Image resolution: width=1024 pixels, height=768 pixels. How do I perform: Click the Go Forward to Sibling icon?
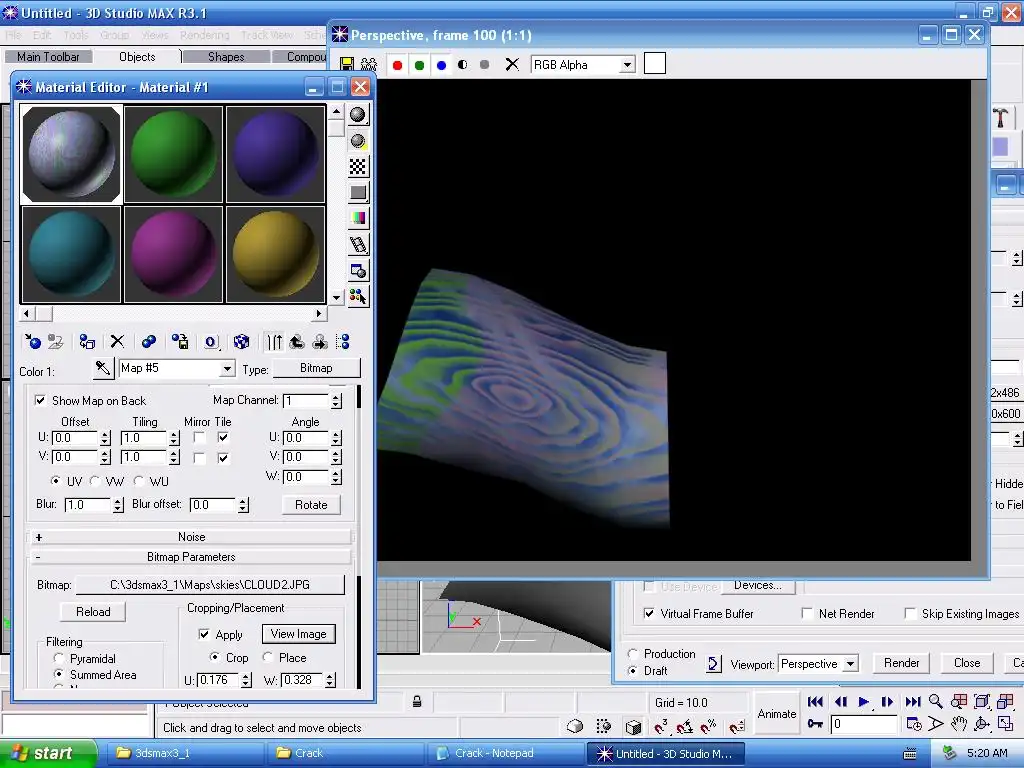320,342
